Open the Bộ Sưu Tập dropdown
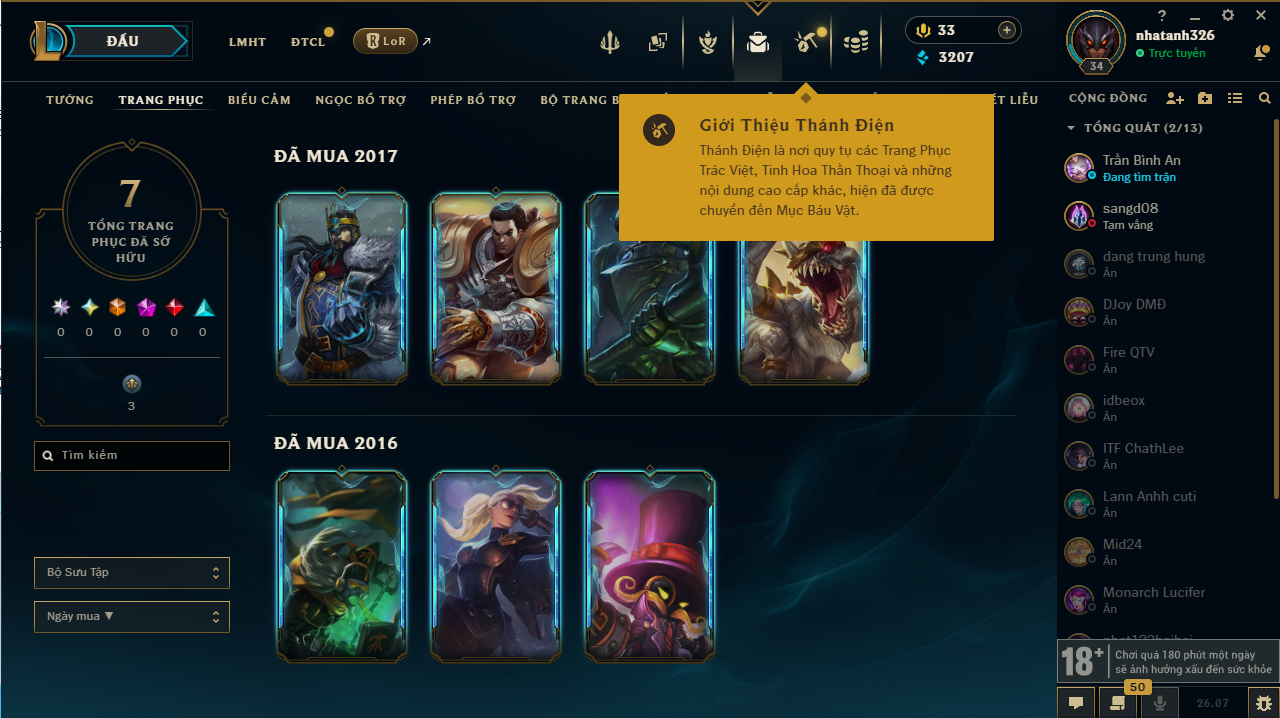Viewport: 1280px width, 718px height. click(x=132, y=573)
